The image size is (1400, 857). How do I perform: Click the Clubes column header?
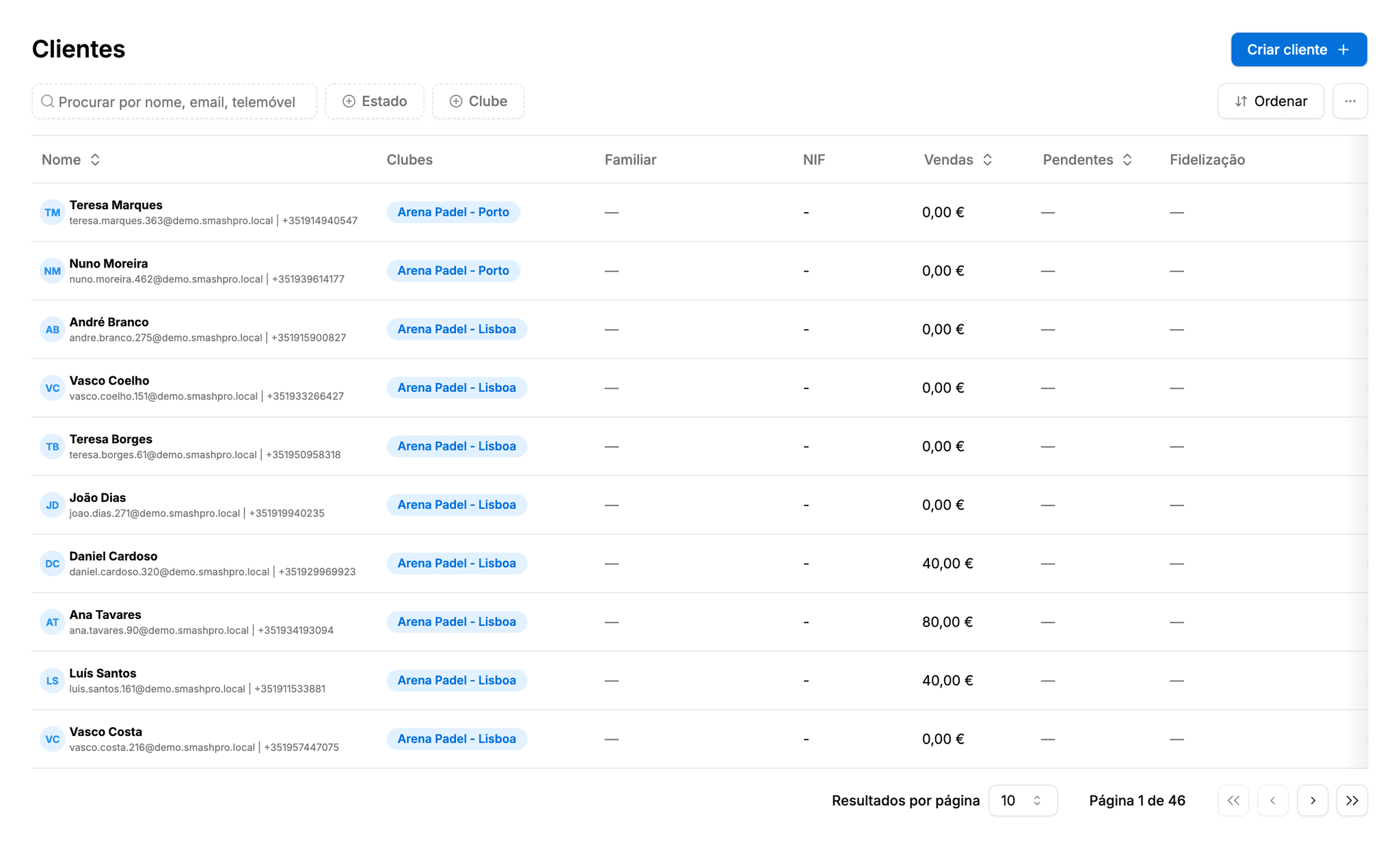(409, 159)
